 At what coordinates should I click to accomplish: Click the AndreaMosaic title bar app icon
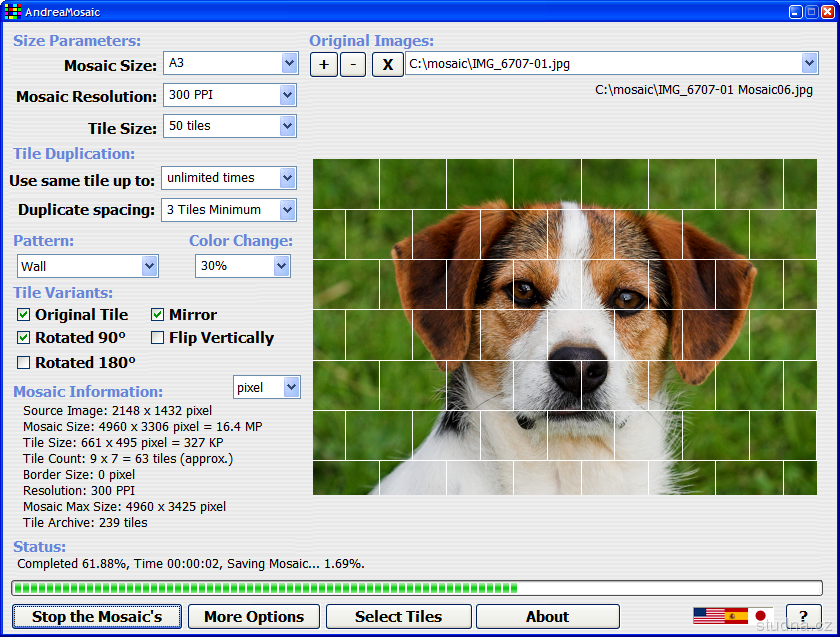pos(13,12)
